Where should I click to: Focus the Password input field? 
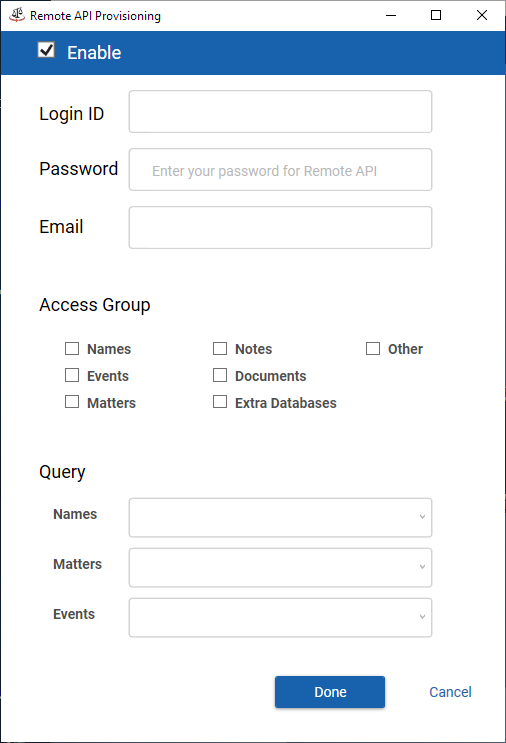click(x=280, y=170)
